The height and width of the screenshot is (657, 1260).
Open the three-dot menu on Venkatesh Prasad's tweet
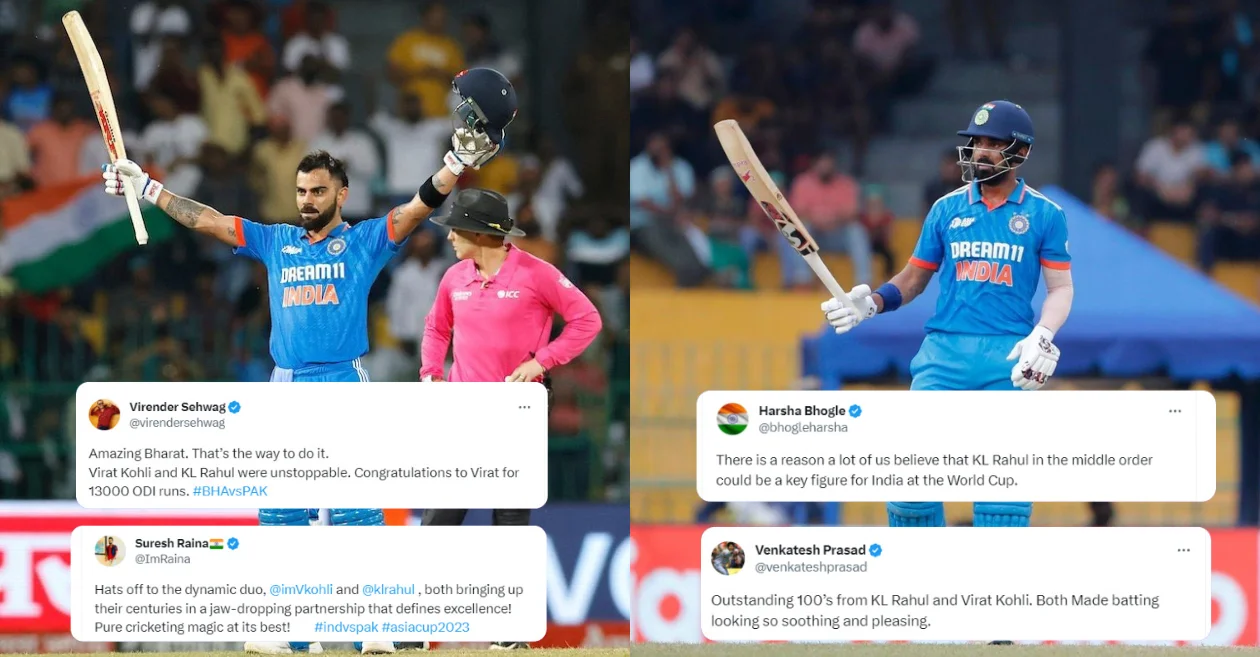click(x=1184, y=550)
